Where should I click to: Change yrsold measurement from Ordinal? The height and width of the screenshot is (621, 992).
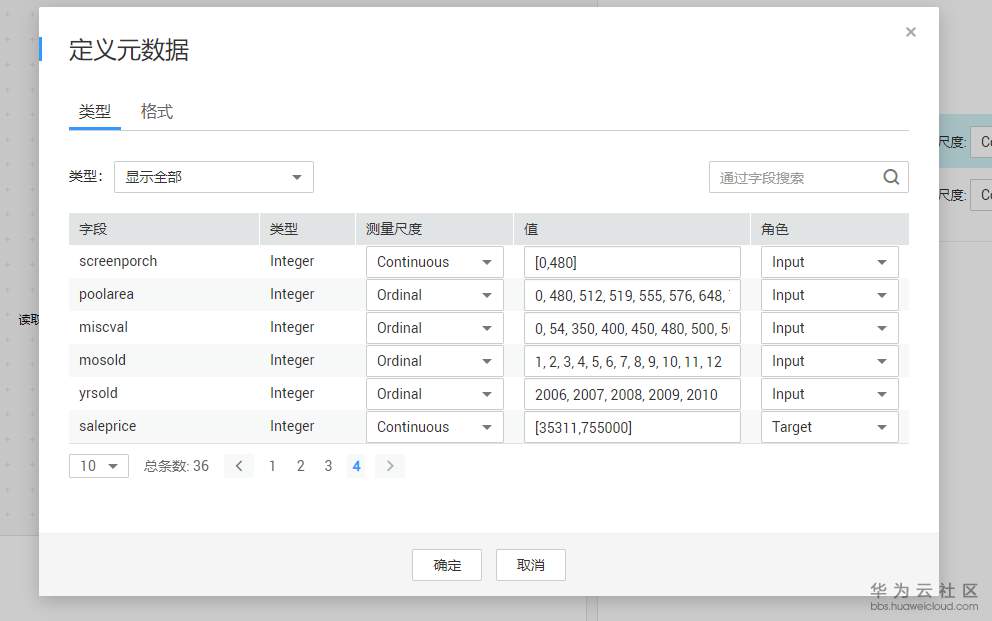click(x=434, y=394)
